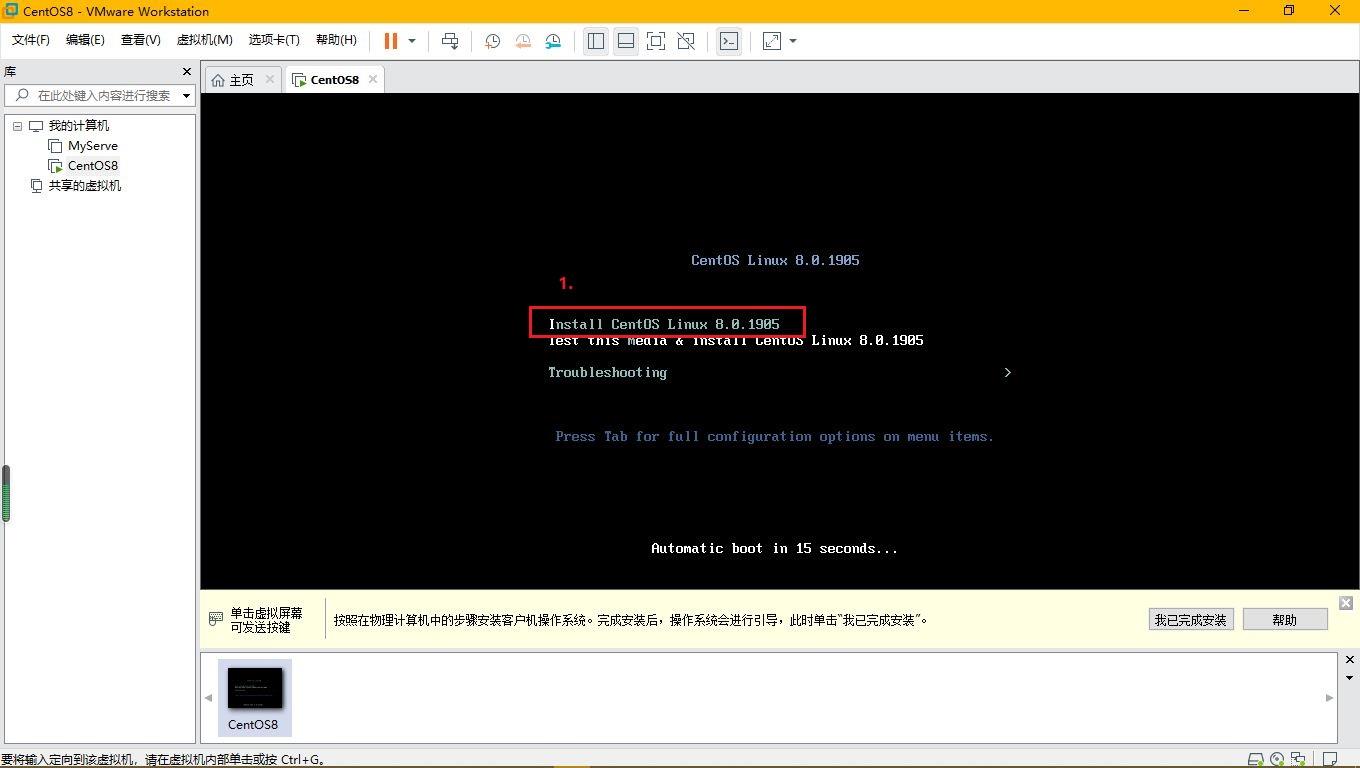
Task: Select Test this media & install entry
Action: [x=736, y=341]
